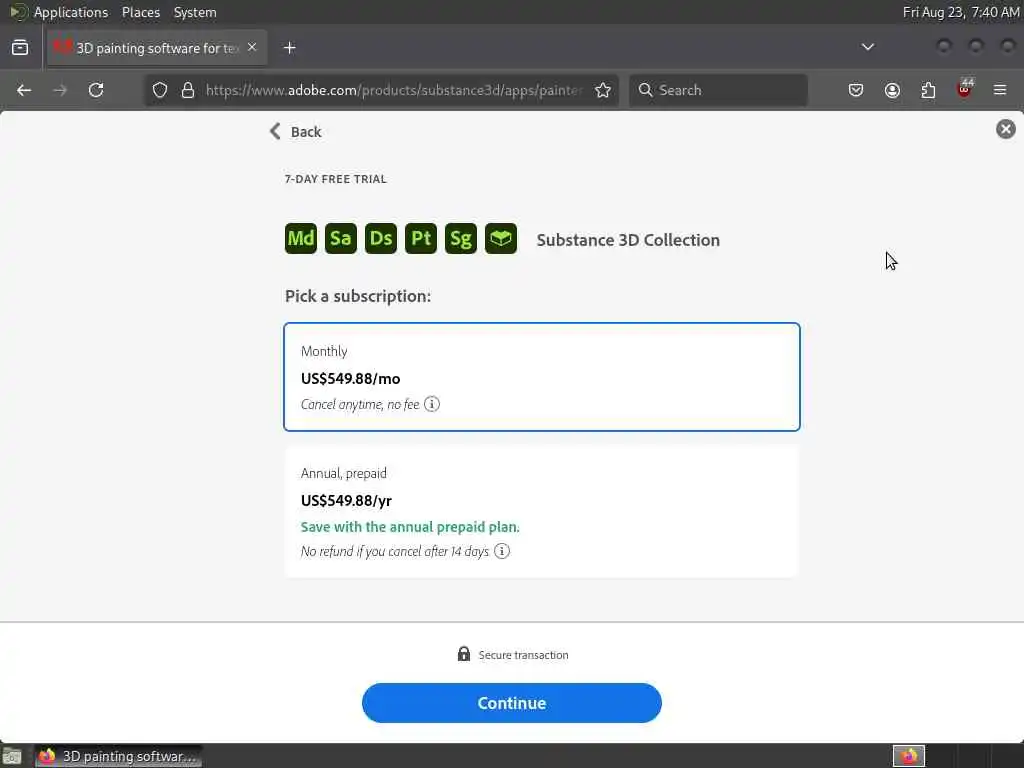Click into the browser Search field
The height and width of the screenshot is (768, 1024).
click(x=718, y=90)
